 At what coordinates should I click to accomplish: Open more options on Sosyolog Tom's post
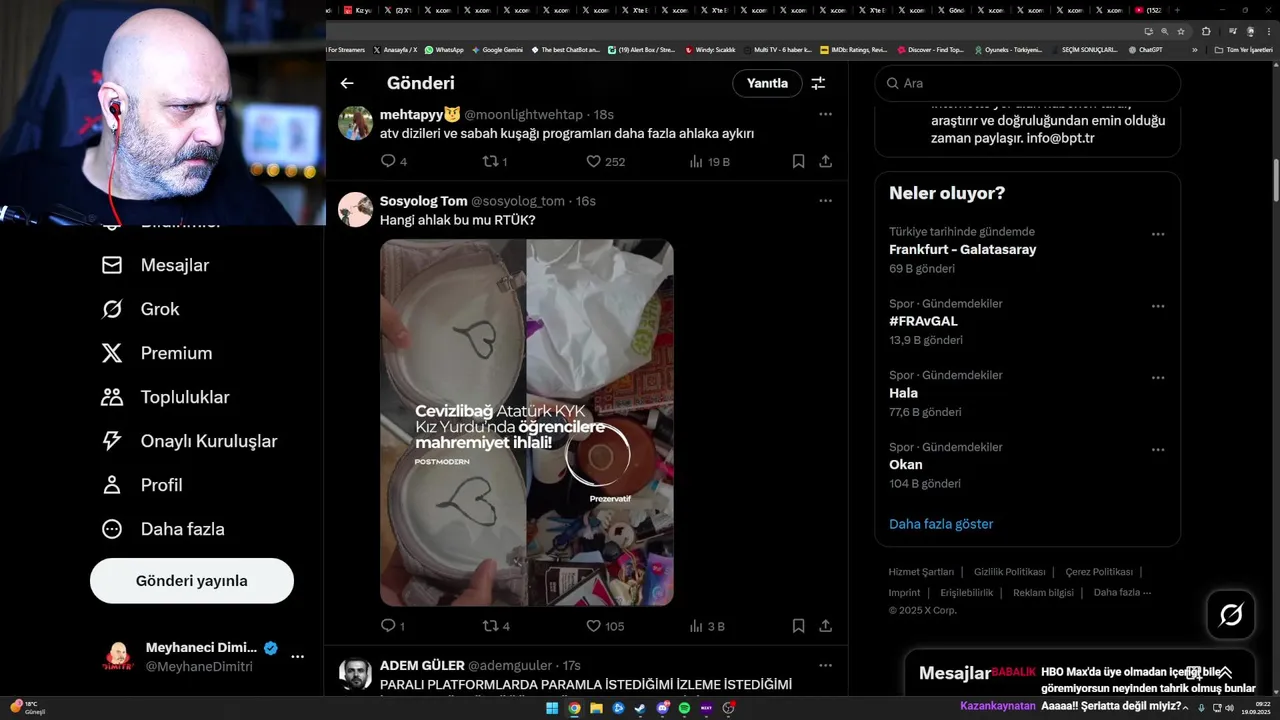point(826,200)
